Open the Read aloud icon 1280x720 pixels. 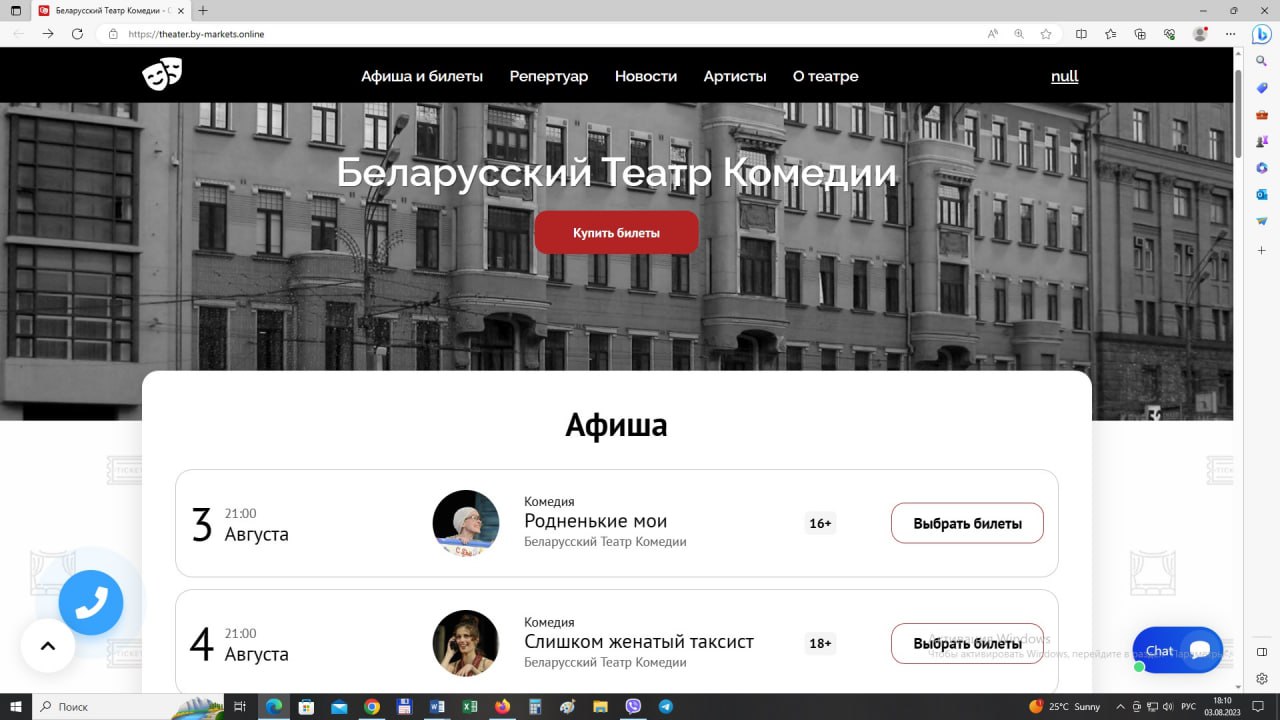[993, 34]
